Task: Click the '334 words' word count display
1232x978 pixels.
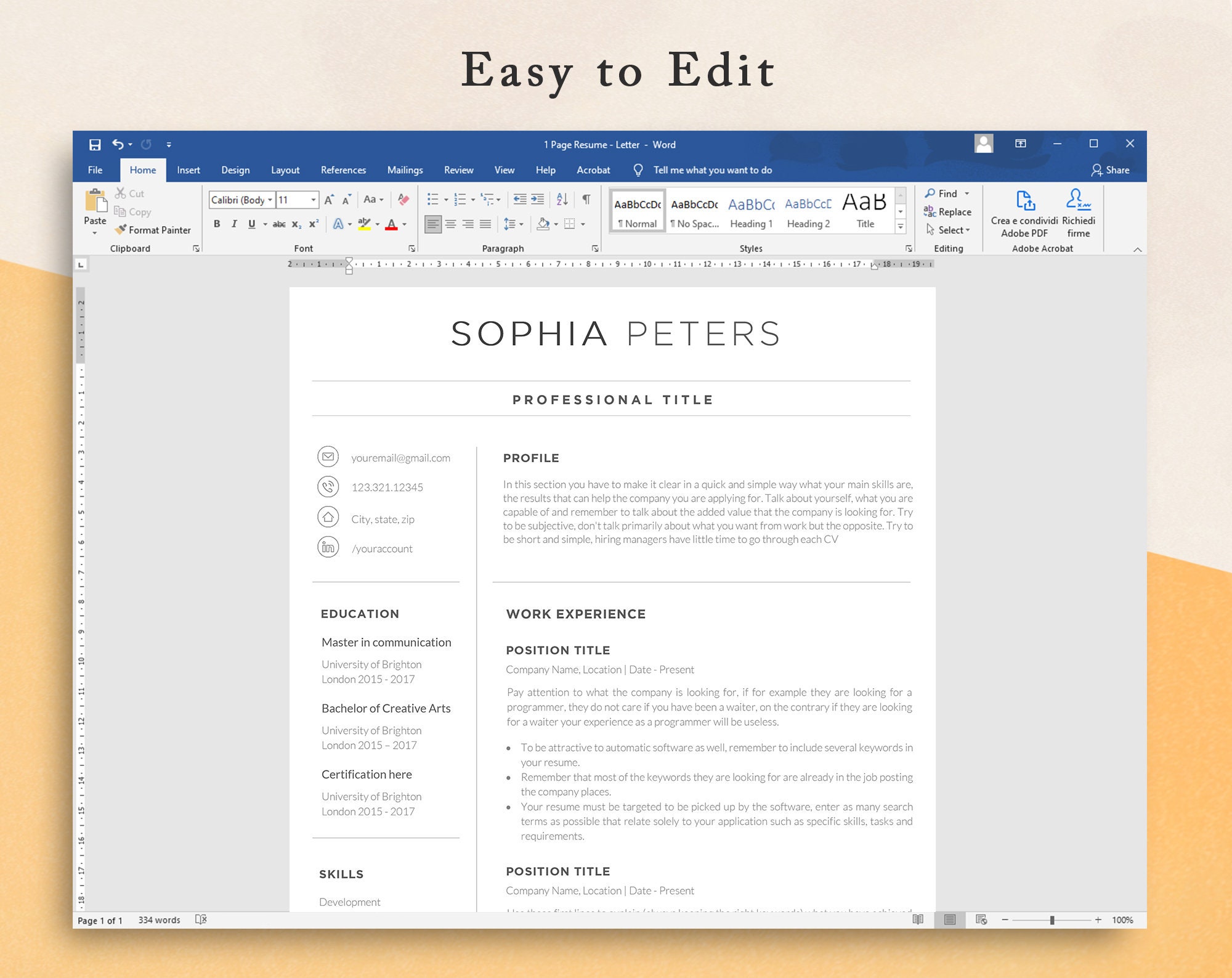Action: [161, 920]
